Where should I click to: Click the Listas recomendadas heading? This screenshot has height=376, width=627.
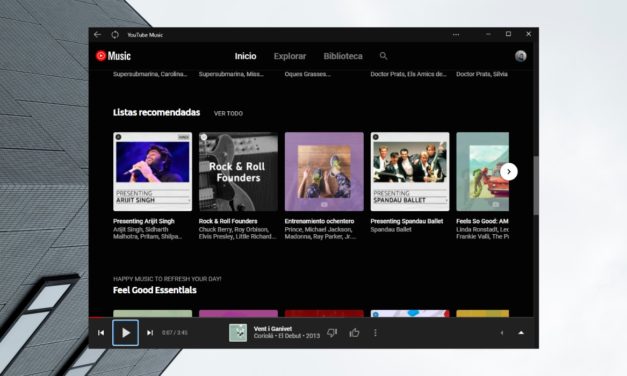pos(156,112)
